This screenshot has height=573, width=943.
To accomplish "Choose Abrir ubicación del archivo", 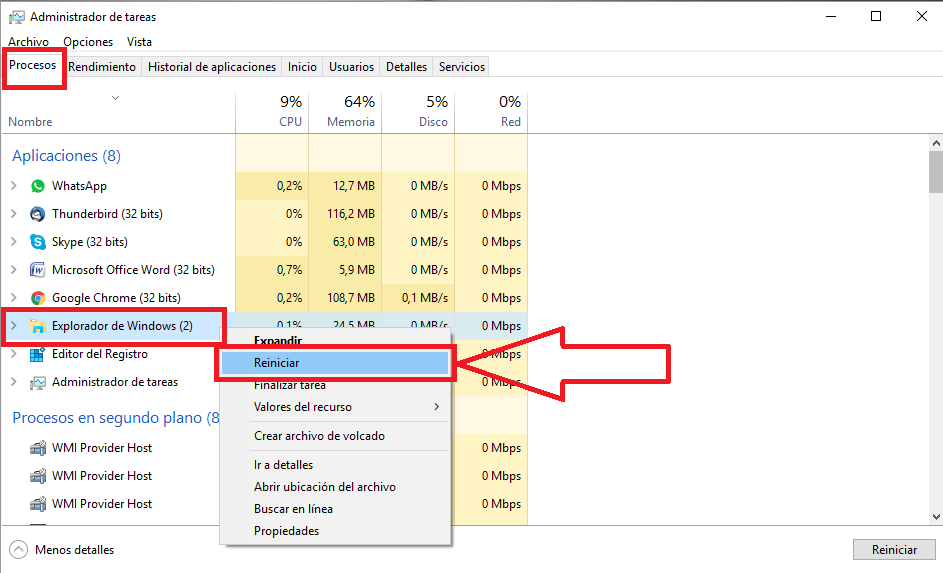I will pos(334,487).
